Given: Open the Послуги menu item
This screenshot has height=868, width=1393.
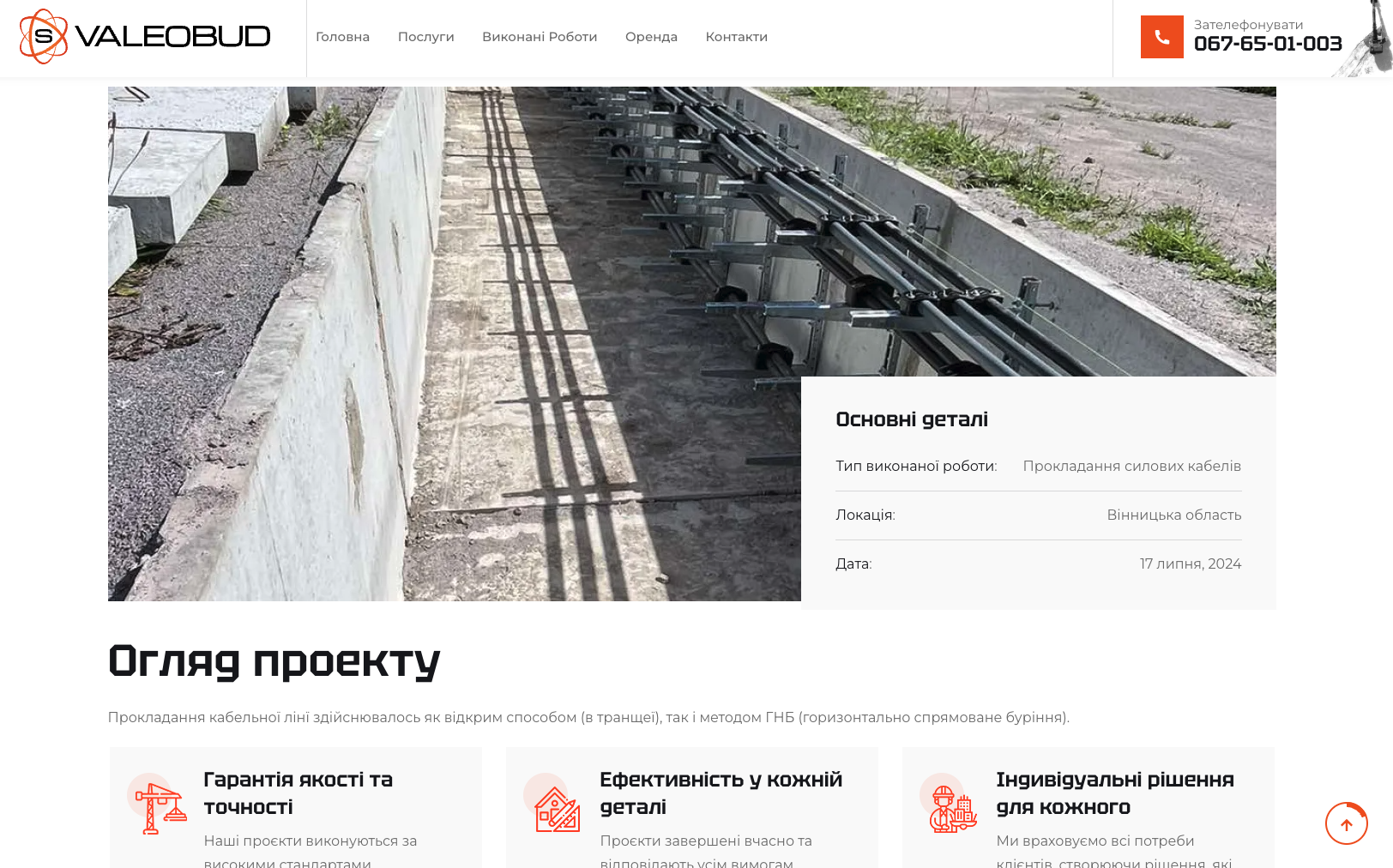Looking at the screenshot, I should tap(425, 37).
